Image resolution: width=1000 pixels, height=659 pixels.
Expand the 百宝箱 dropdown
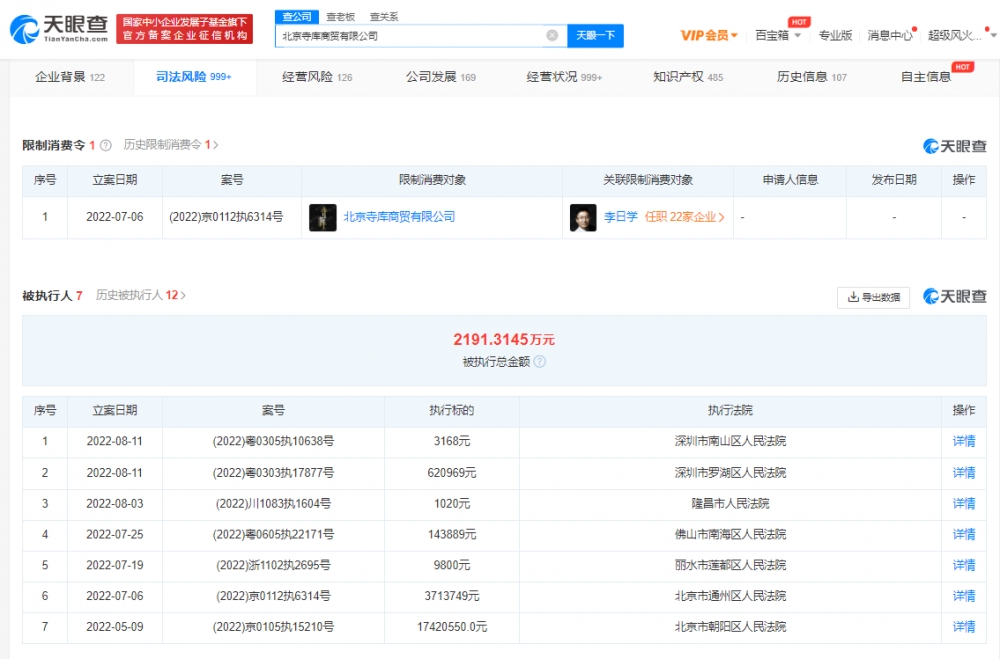point(778,36)
